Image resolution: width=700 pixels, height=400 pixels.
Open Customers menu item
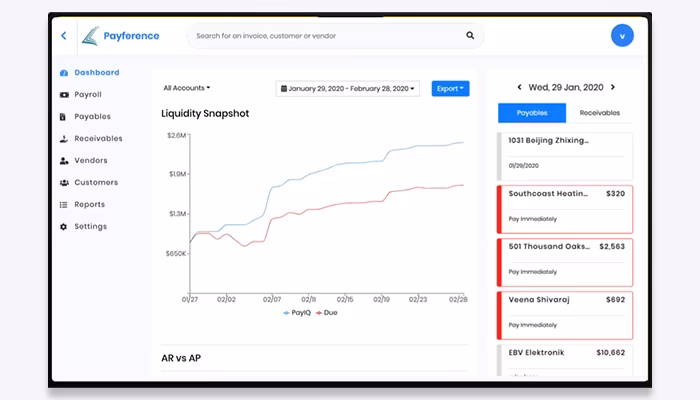[96, 182]
